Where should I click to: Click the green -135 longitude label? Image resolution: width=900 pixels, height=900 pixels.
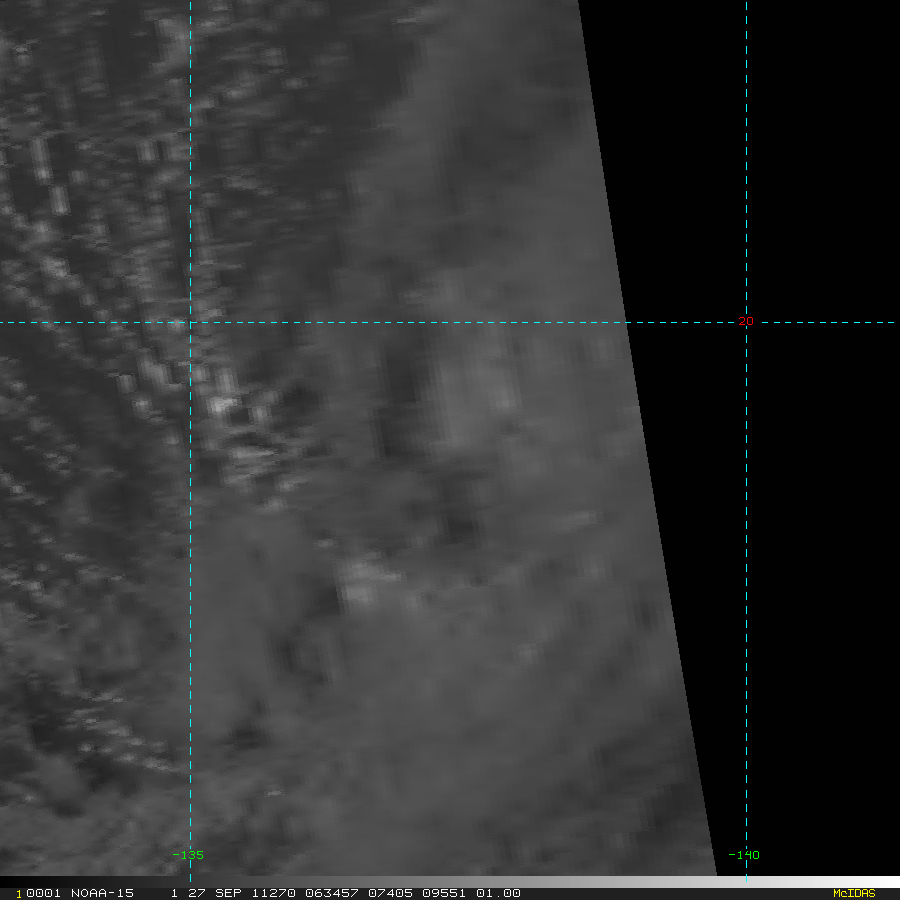[x=188, y=855]
